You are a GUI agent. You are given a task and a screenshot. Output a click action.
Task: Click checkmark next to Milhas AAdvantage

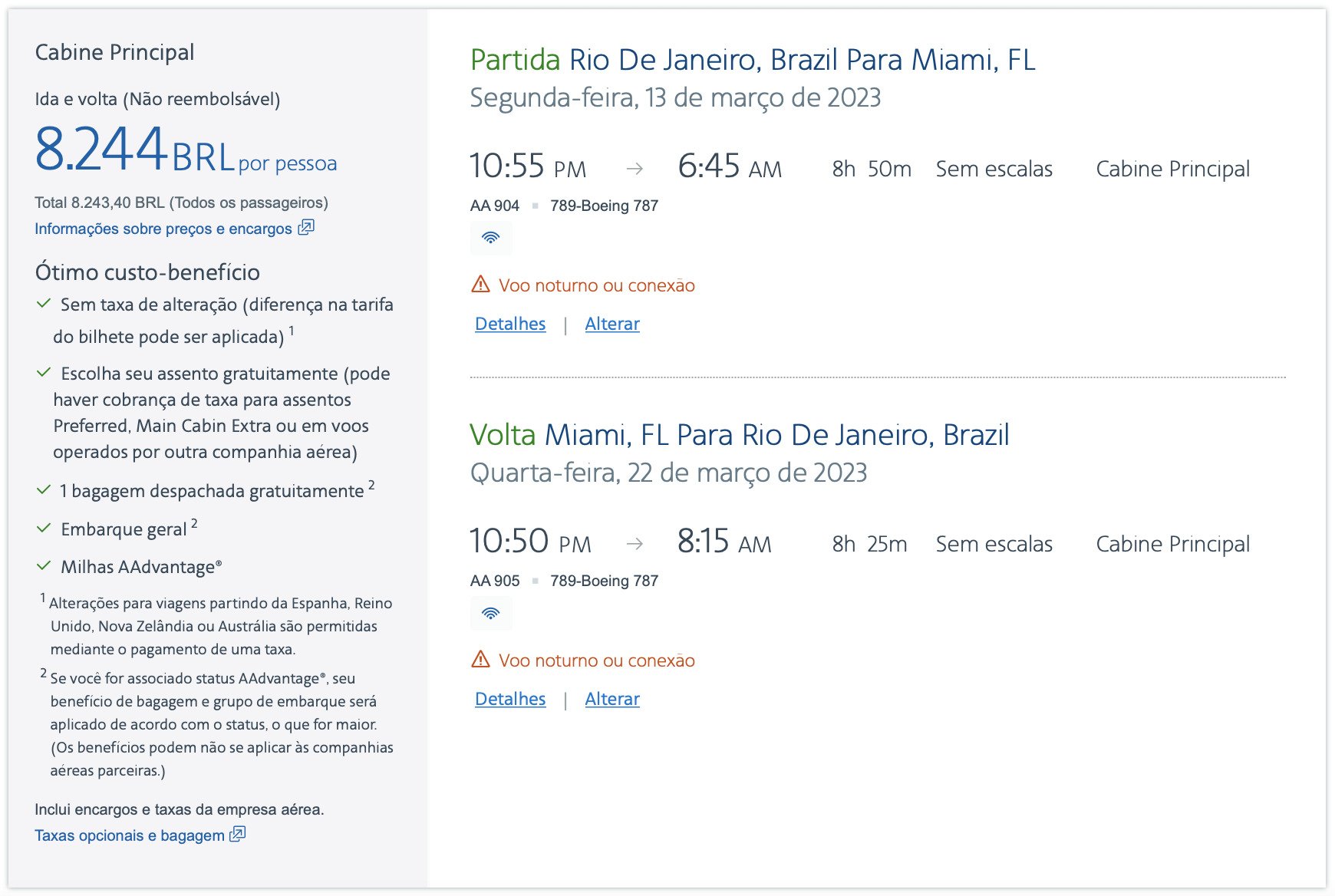click(44, 566)
